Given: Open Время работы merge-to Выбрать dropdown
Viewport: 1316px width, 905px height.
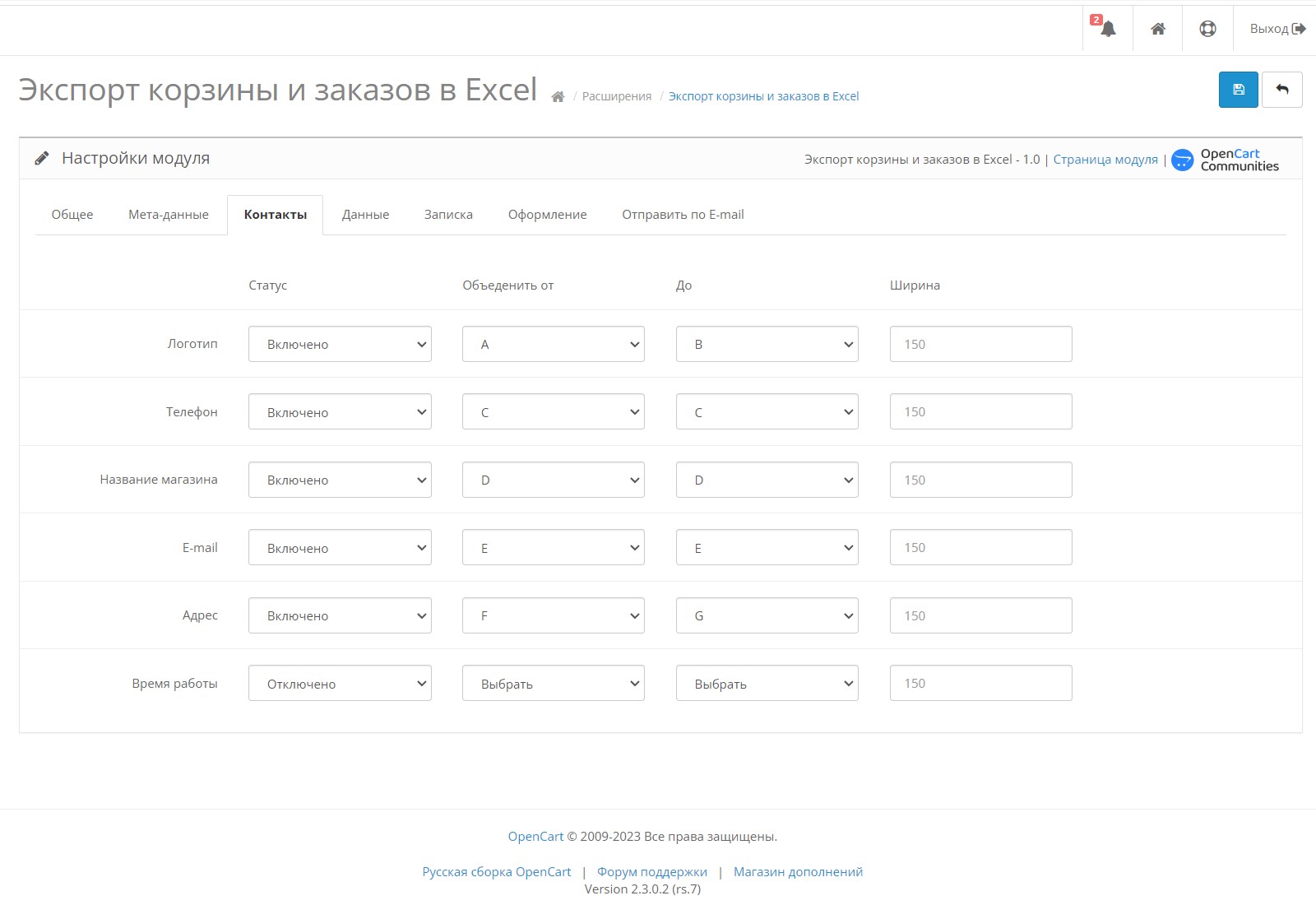Looking at the screenshot, I should pyautogui.click(x=767, y=683).
